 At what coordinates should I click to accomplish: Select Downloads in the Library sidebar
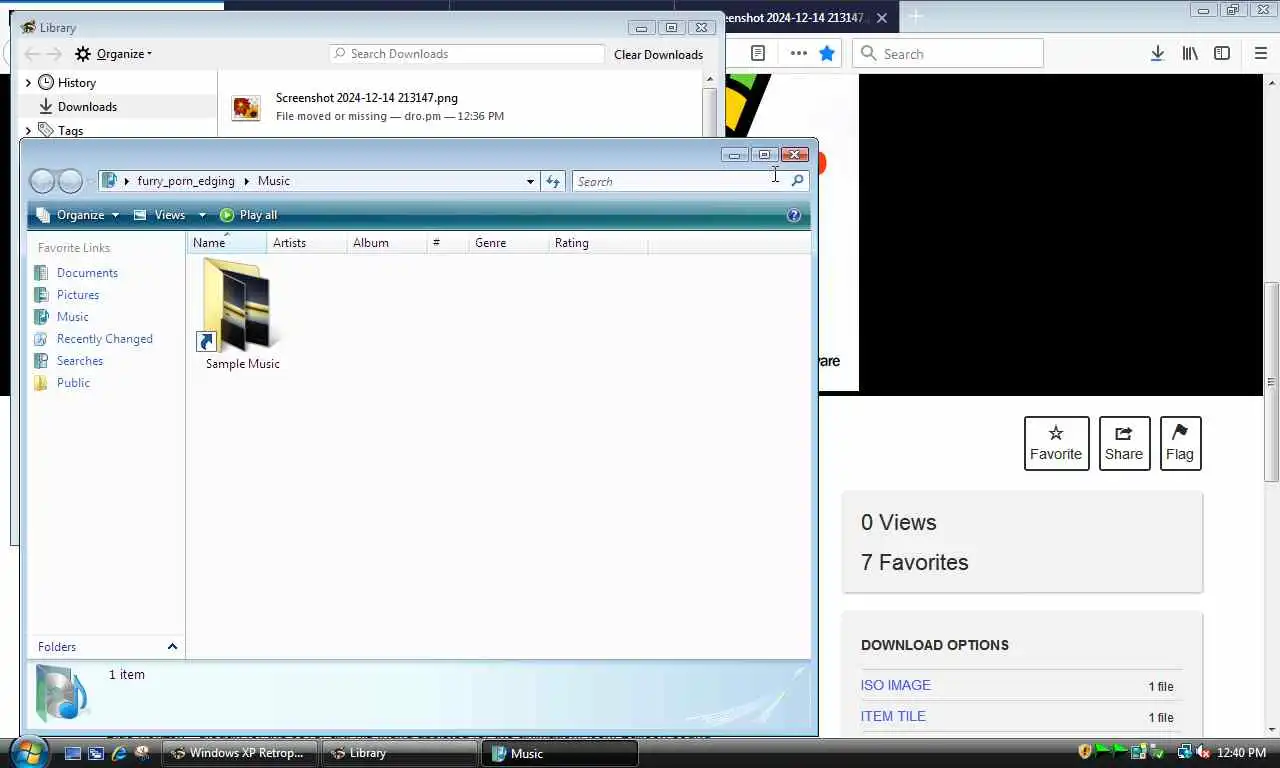(87, 107)
